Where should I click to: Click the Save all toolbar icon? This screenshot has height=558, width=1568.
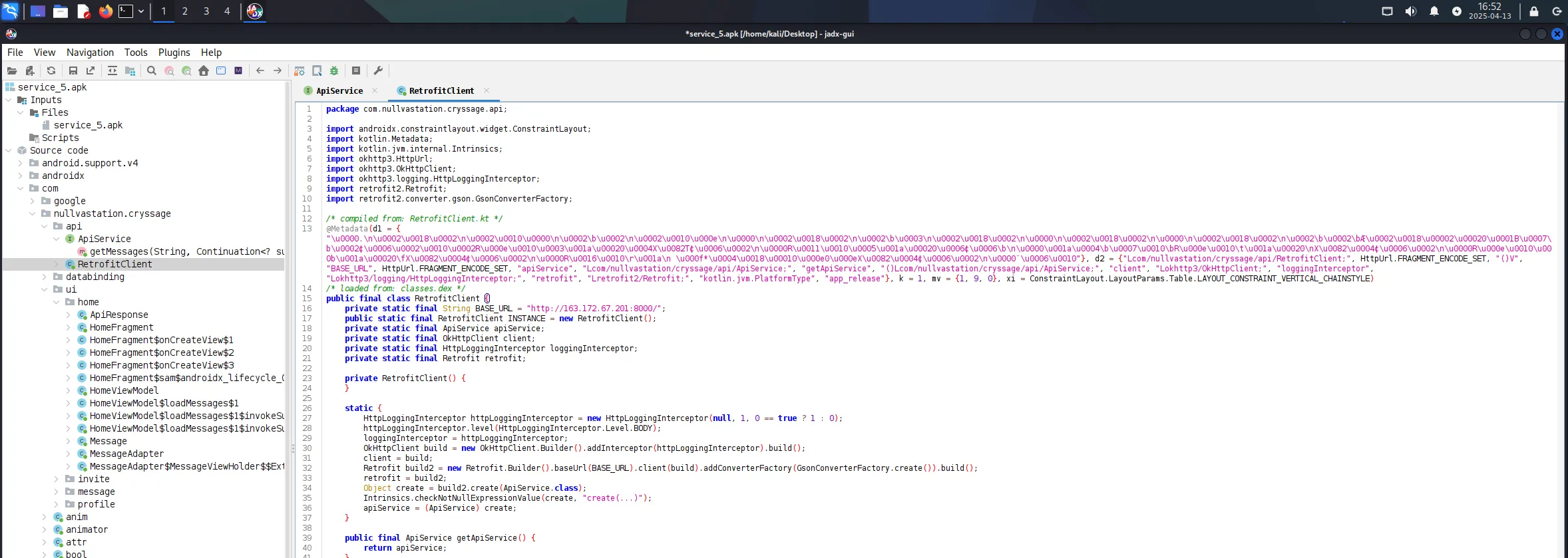73,70
